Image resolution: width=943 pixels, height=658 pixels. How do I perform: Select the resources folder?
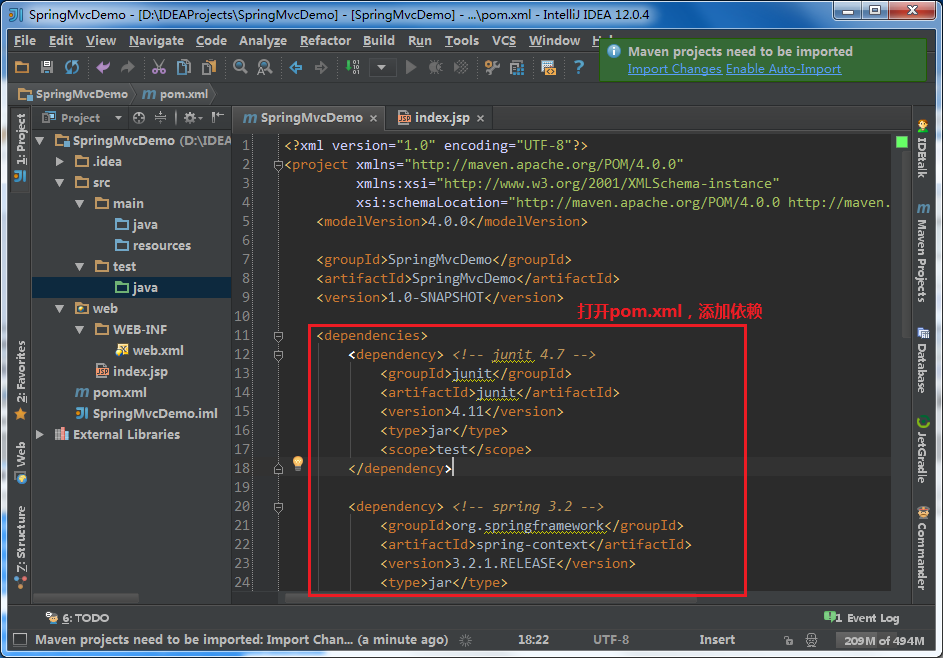153,245
